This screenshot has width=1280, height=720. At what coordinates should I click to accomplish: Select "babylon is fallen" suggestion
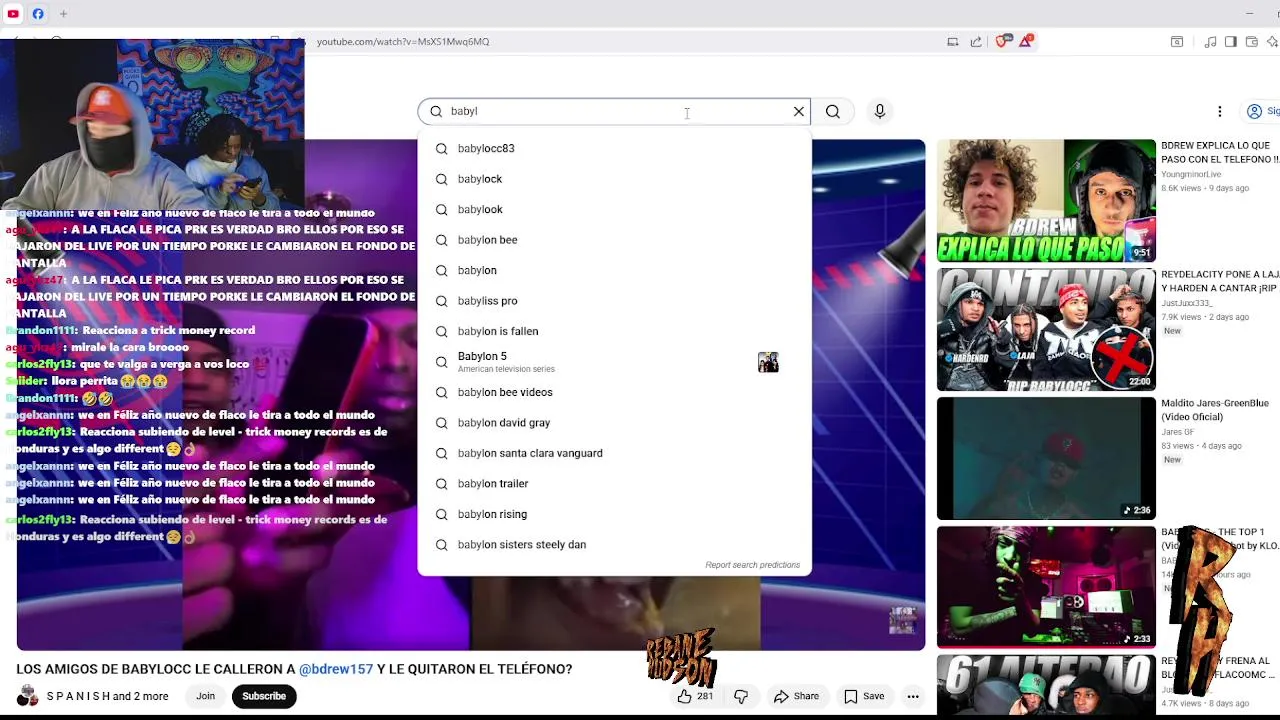tap(614, 331)
